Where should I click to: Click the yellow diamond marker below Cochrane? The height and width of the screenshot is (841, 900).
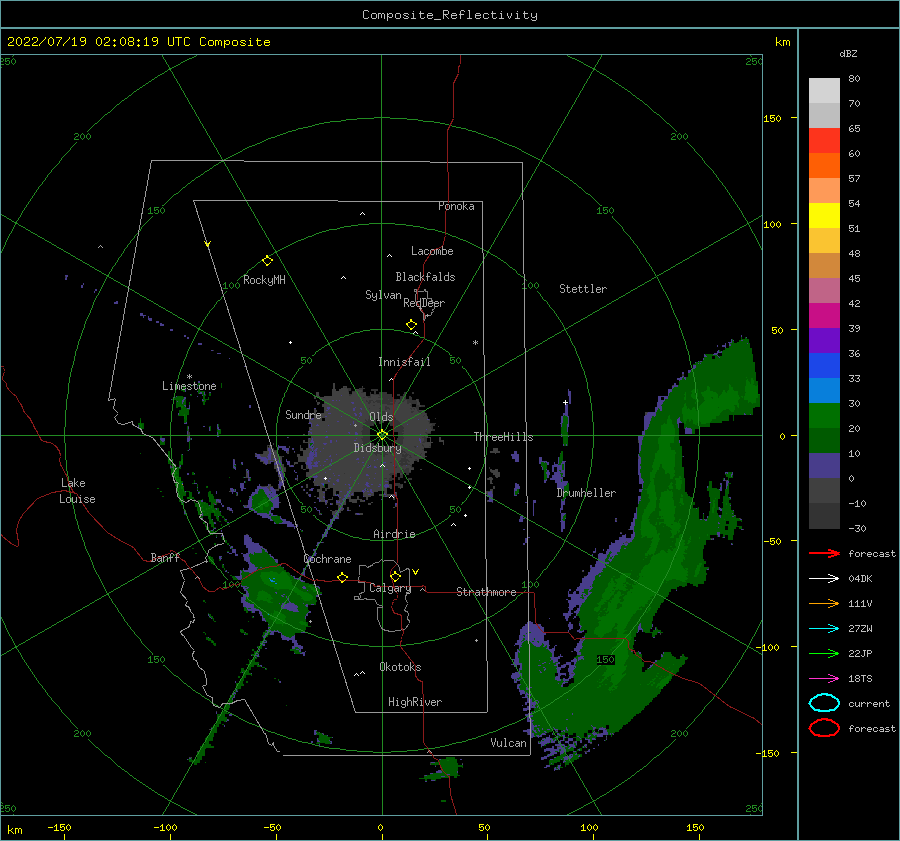343,578
